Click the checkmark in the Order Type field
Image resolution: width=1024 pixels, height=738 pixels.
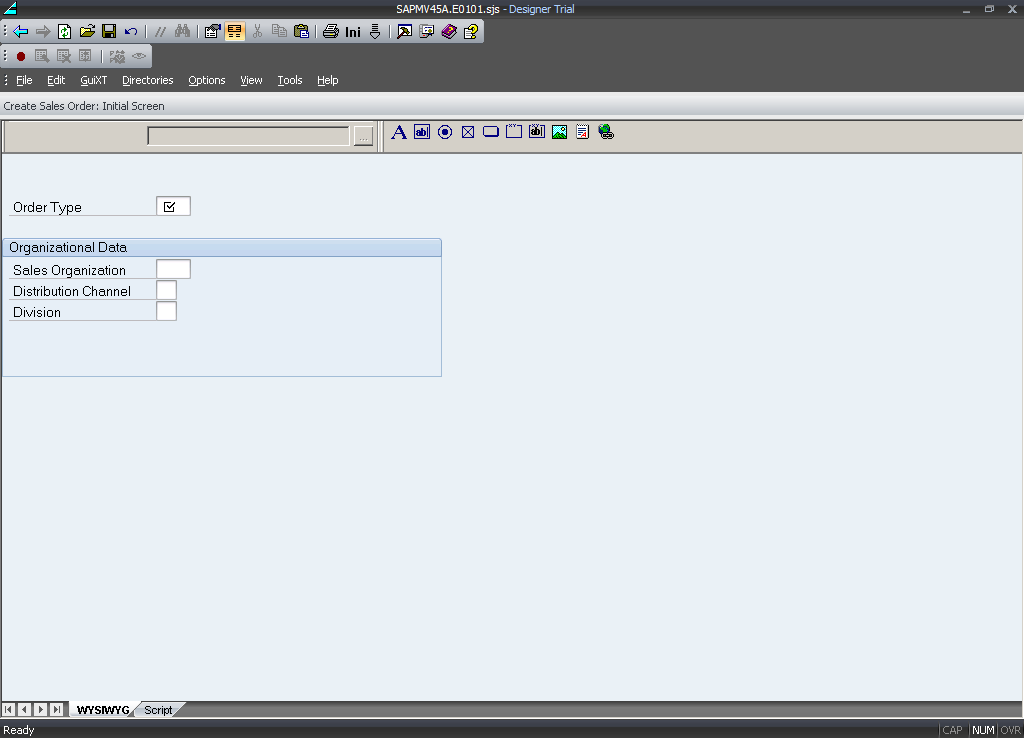point(169,207)
